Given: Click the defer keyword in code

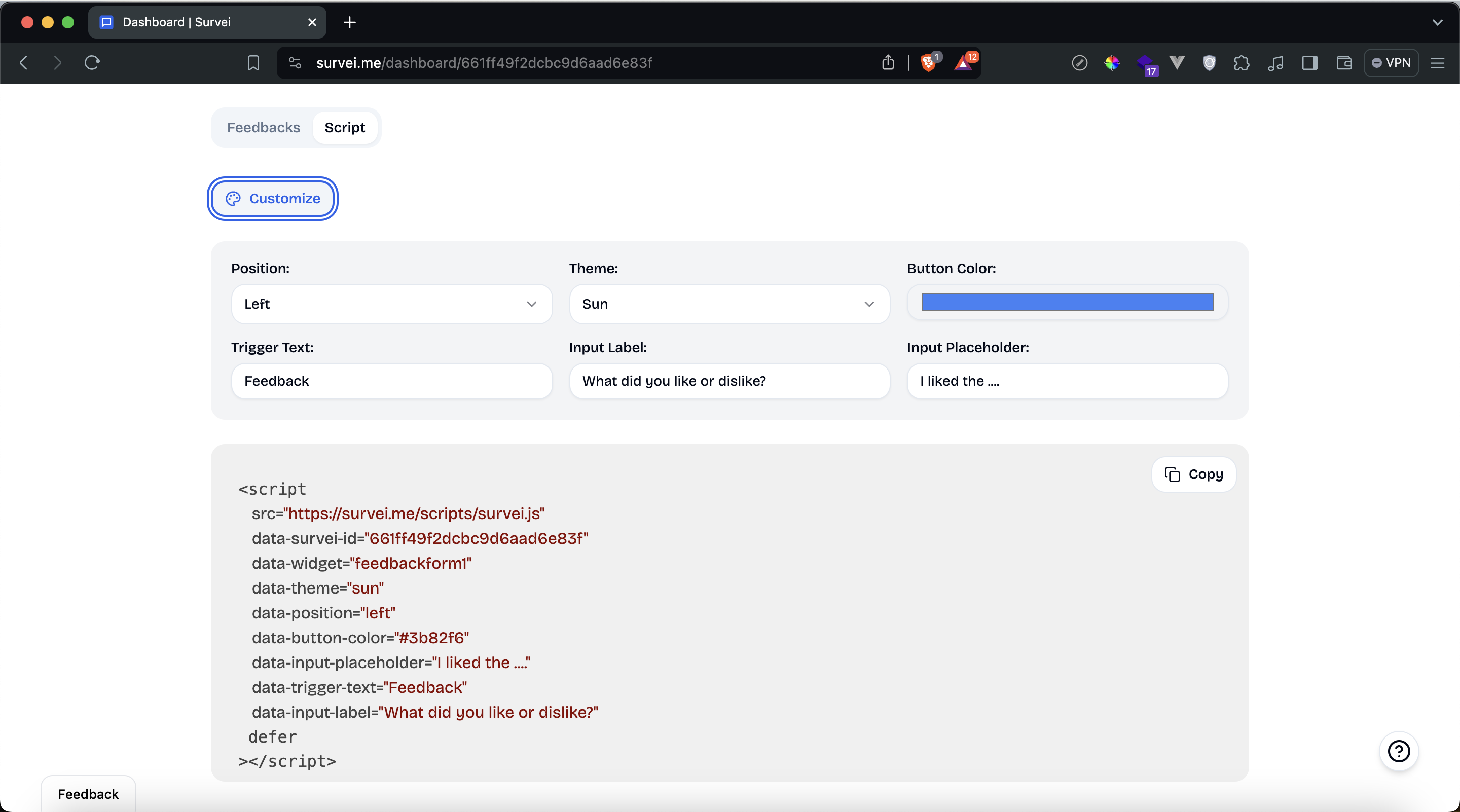Looking at the screenshot, I should pyautogui.click(x=273, y=736).
